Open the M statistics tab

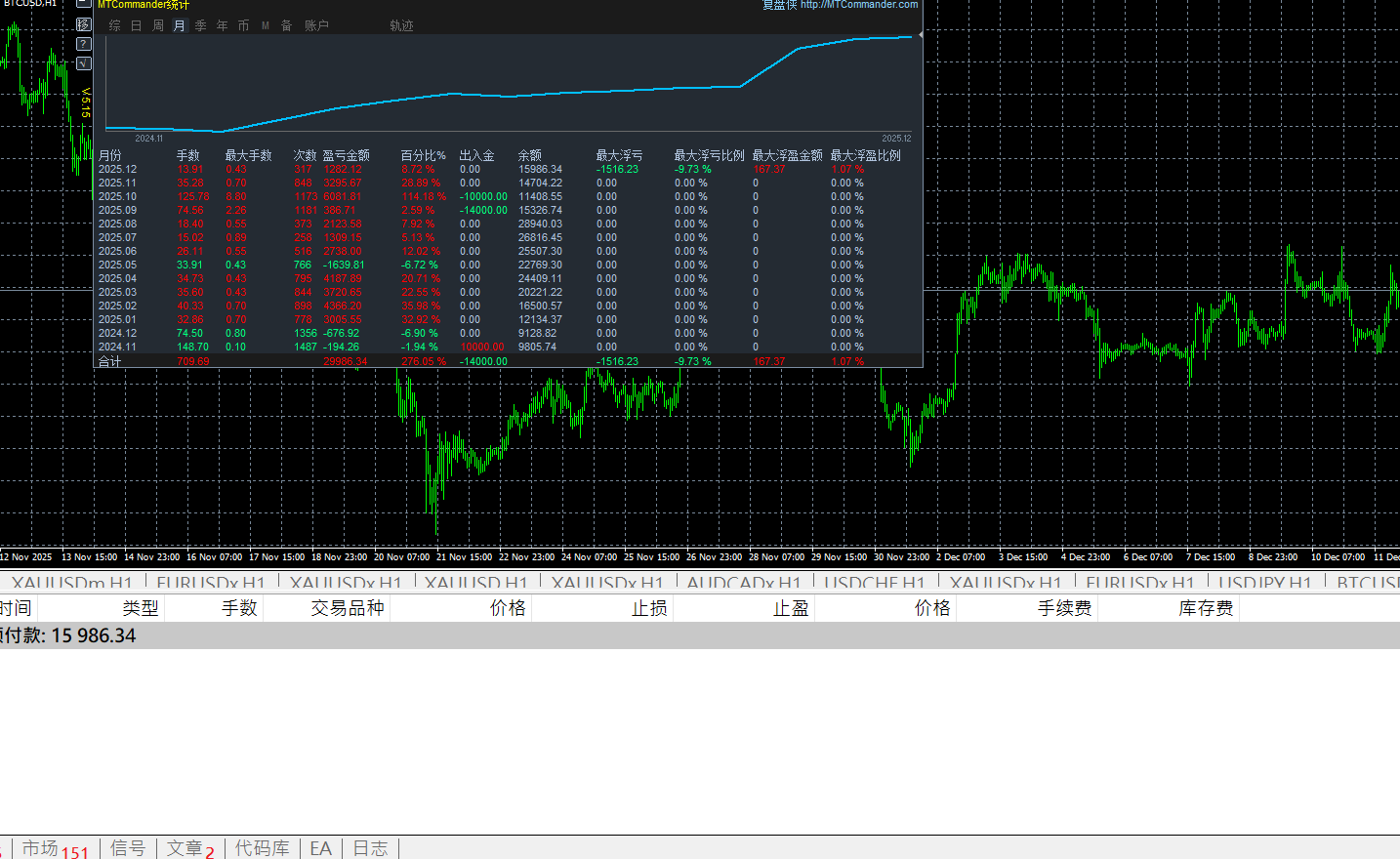[x=266, y=25]
